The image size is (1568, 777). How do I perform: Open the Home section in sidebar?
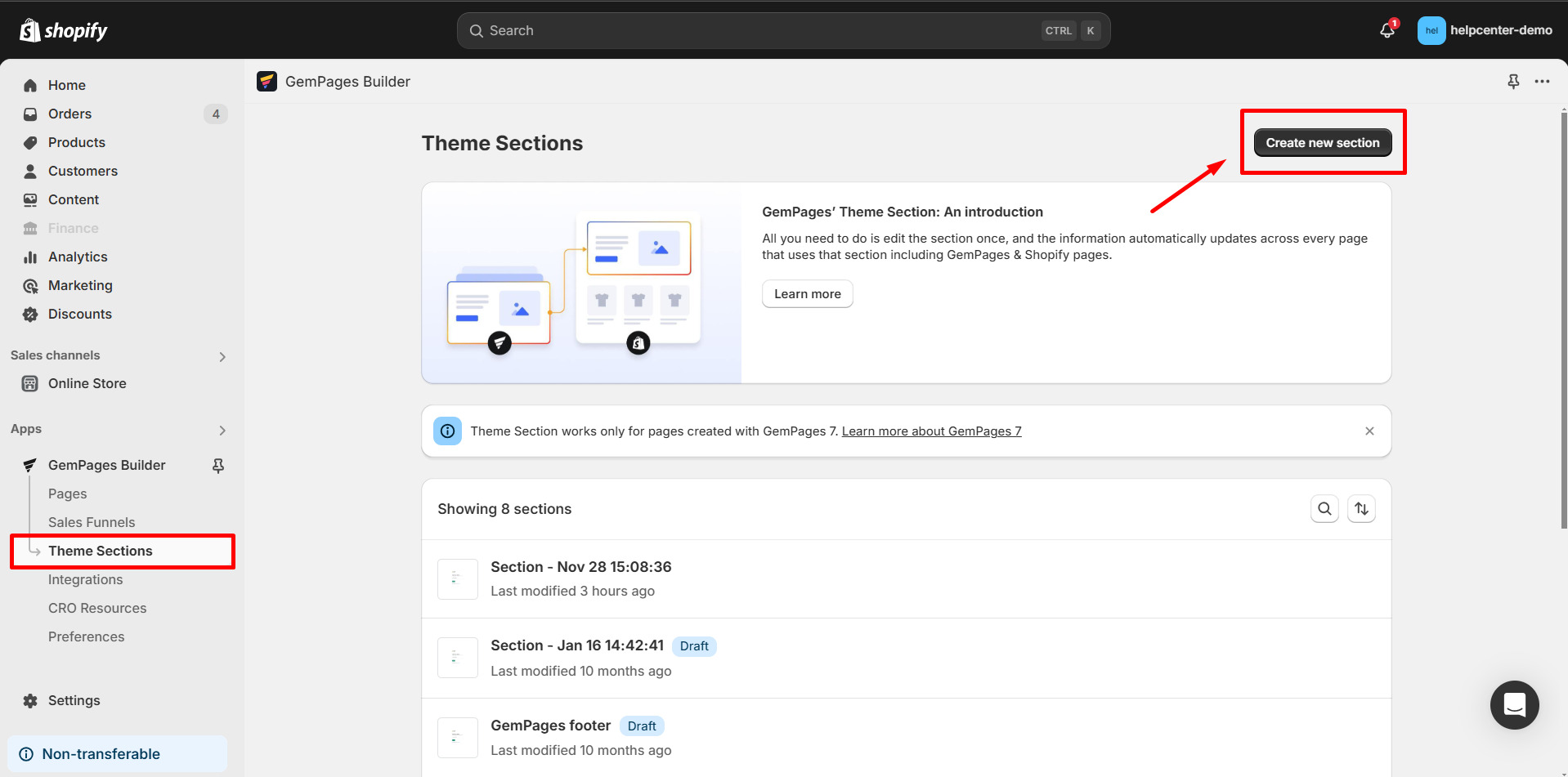tap(67, 85)
